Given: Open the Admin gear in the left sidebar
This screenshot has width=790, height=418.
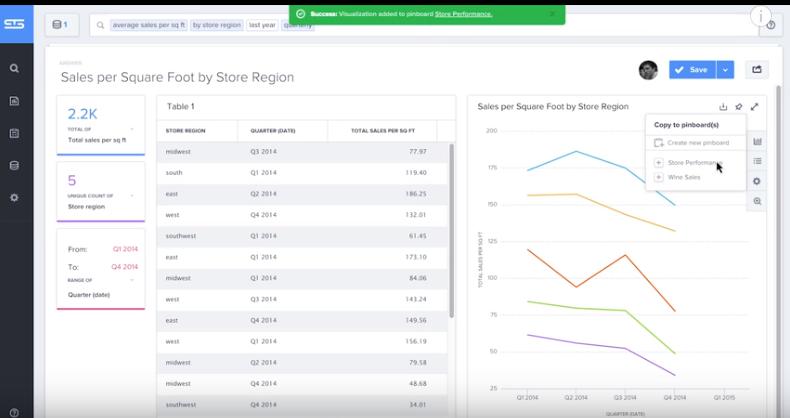Looking at the screenshot, I should [14, 198].
